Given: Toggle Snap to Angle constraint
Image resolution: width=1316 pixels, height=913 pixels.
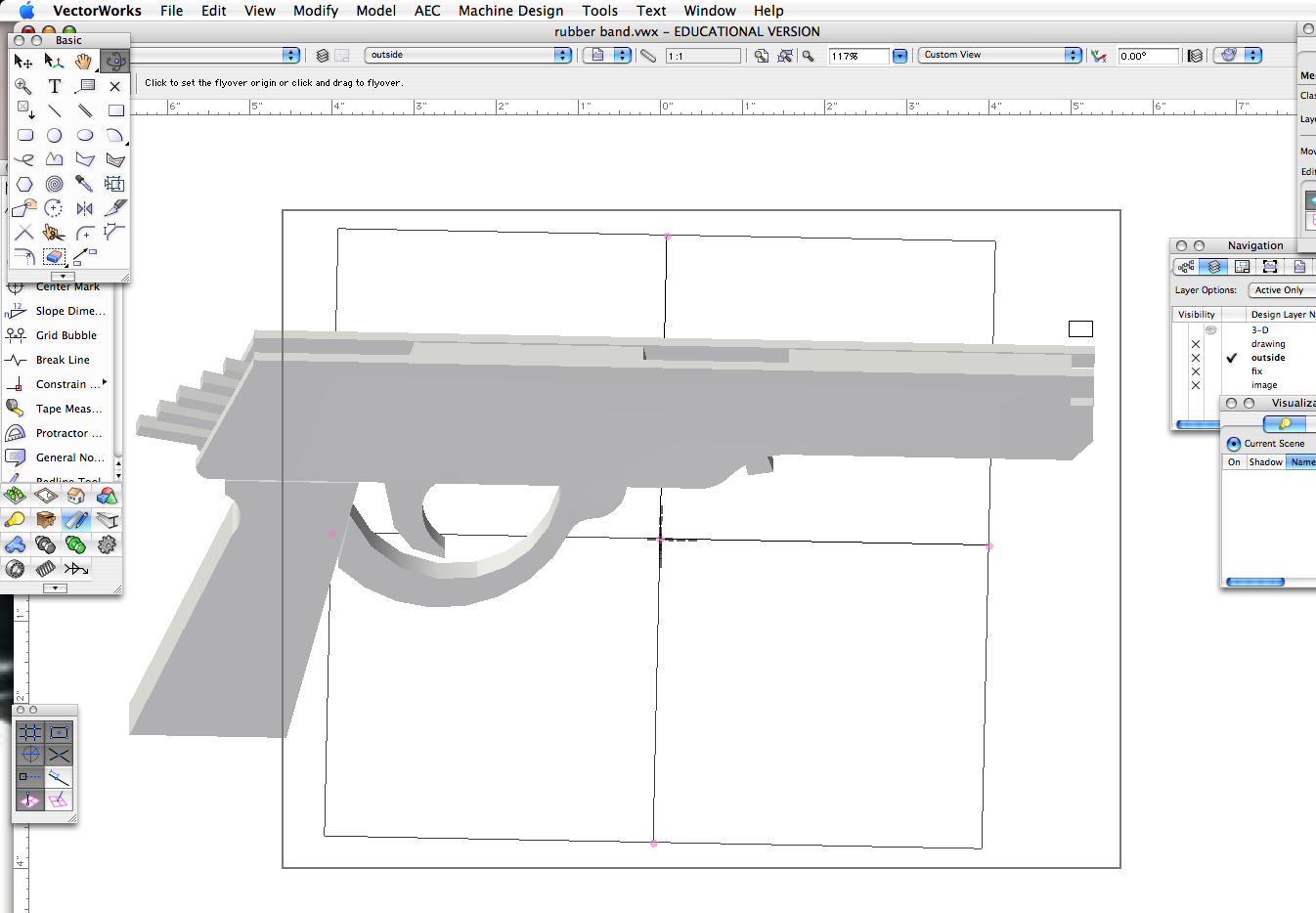Looking at the screenshot, I should click(30, 755).
